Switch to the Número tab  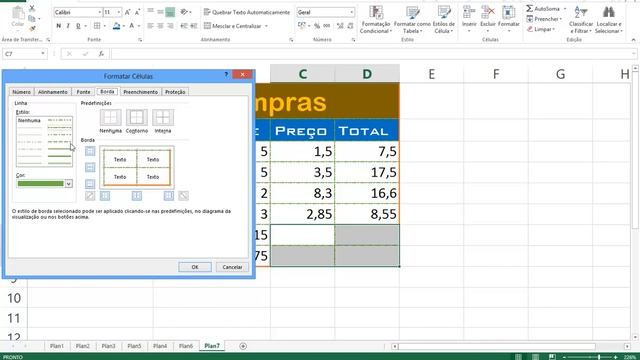click(21, 92)
